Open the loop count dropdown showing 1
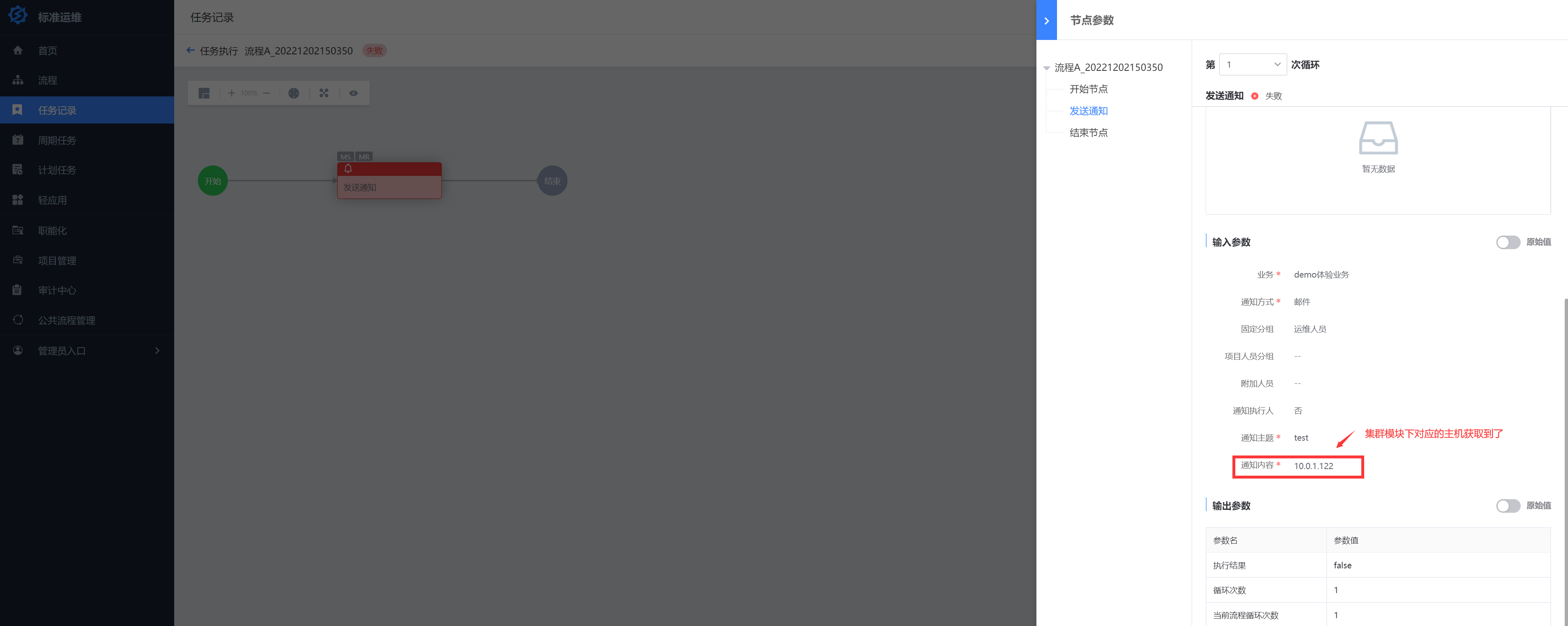 click(1253, 65)
